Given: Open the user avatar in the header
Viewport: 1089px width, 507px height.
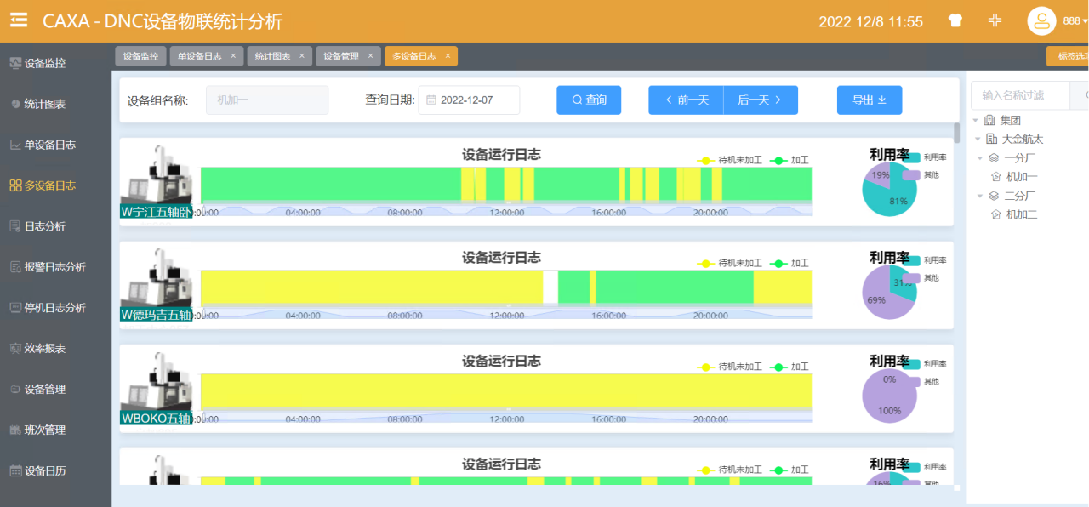Looking at the screenshot, I should coord(1041,21).
